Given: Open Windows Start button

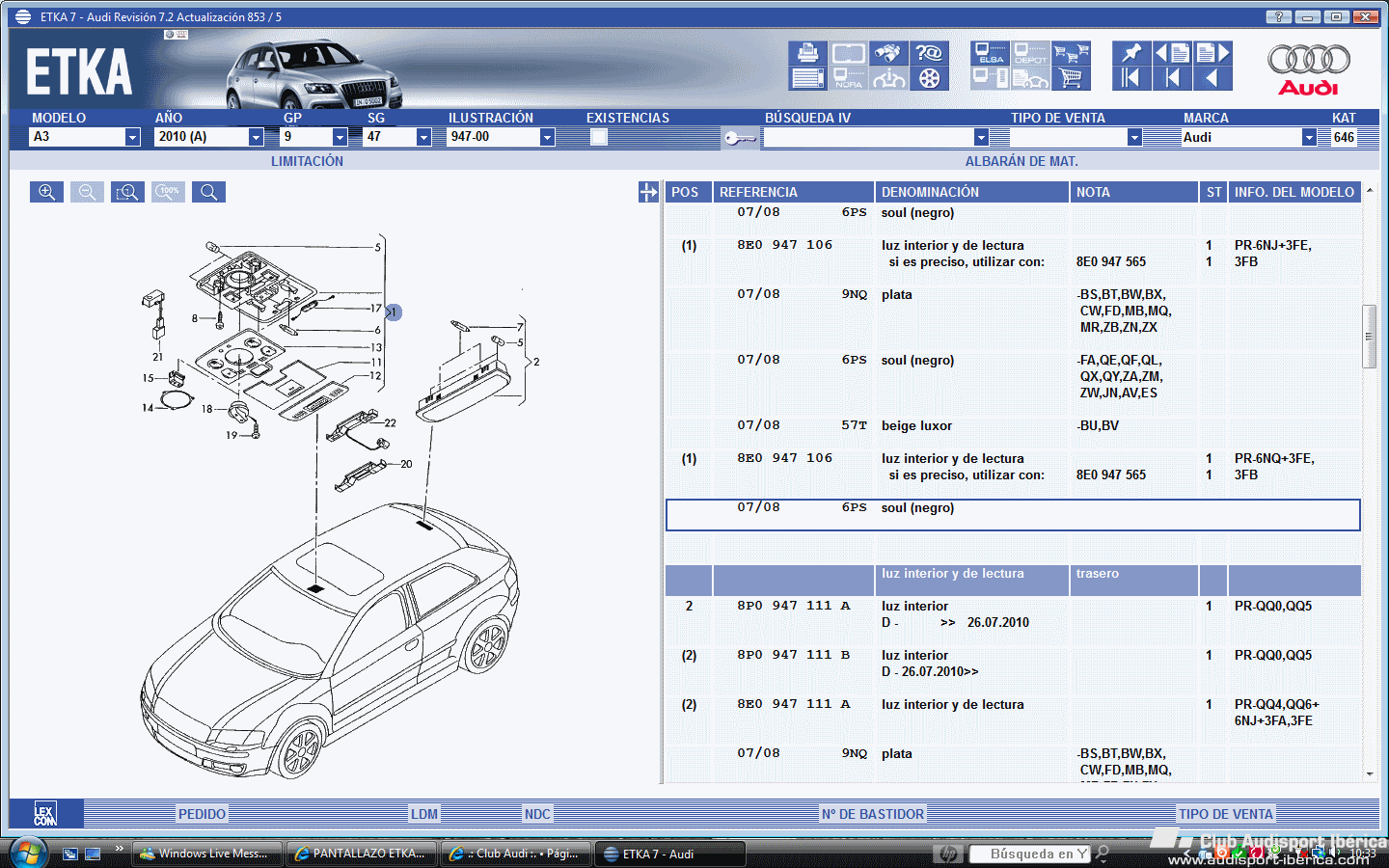Looking at the screenshot, I should pyautogui.click(x=28, y=853).
